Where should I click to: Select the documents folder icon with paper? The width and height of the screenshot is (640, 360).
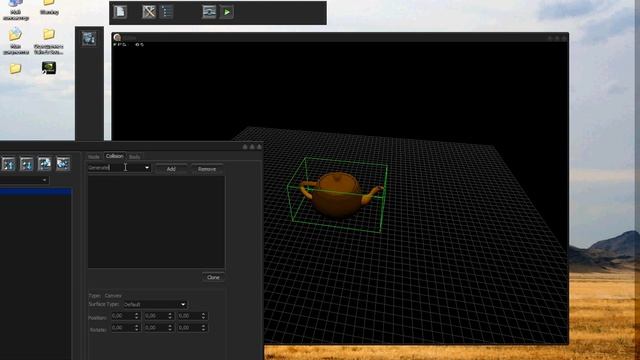click(x=16, y=34)
